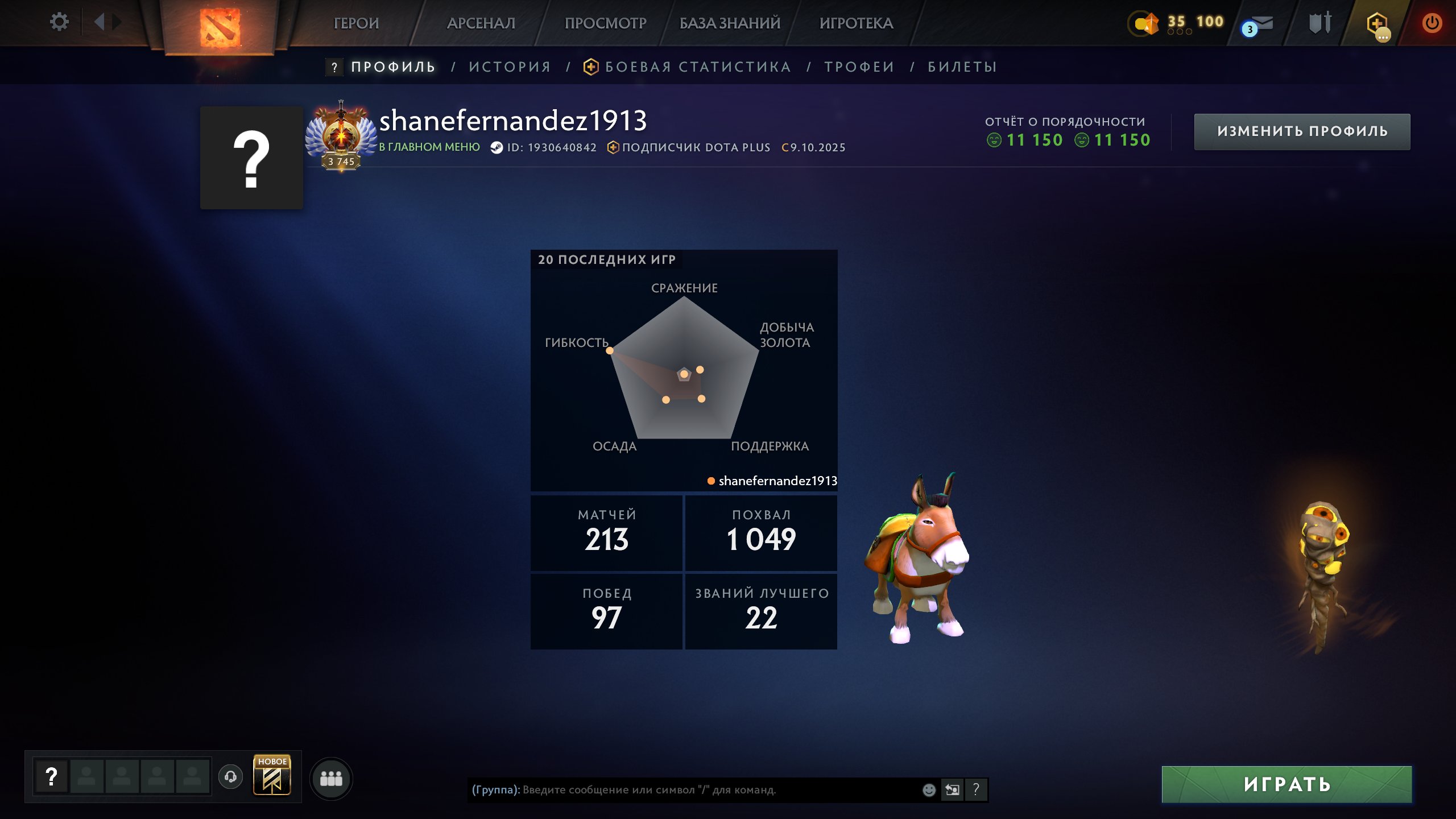
Task: Click the ИЗМЕНИТЬ ПРОФИЛЬ button
Action: [x=1302, y=131]
